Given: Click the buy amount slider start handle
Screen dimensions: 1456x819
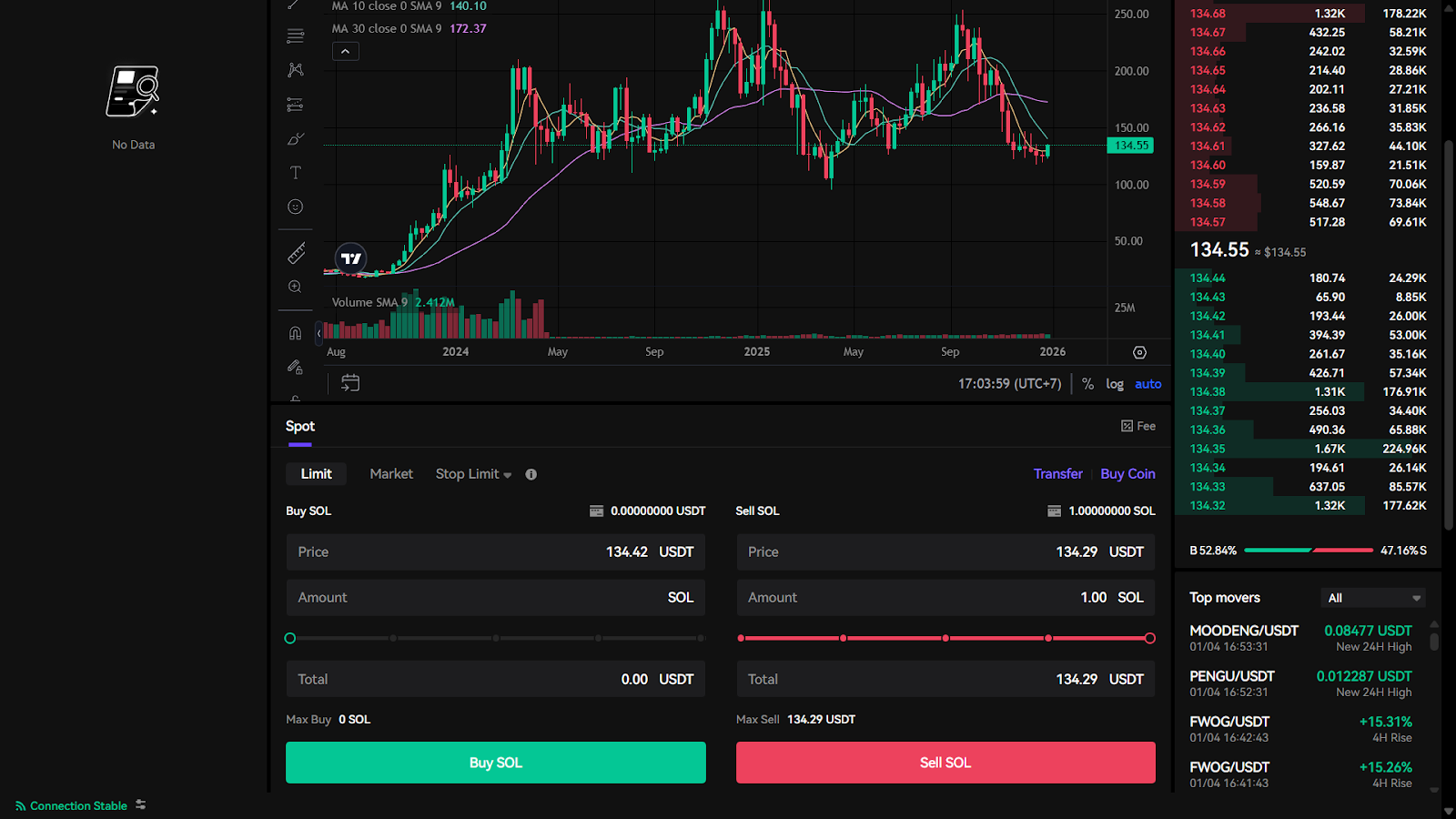Looking at the screenshot, I should coord(290,638).
